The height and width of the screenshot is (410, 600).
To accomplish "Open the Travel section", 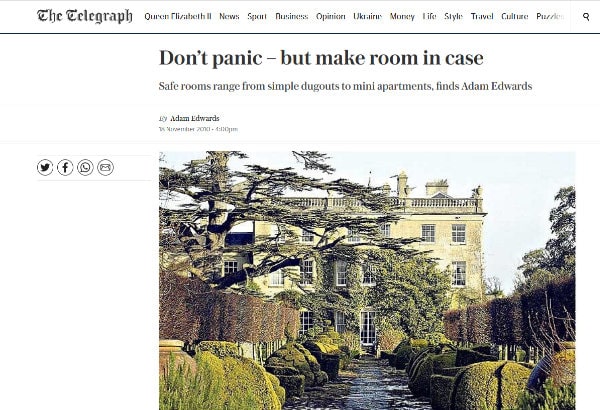I will tap(482, 16).
